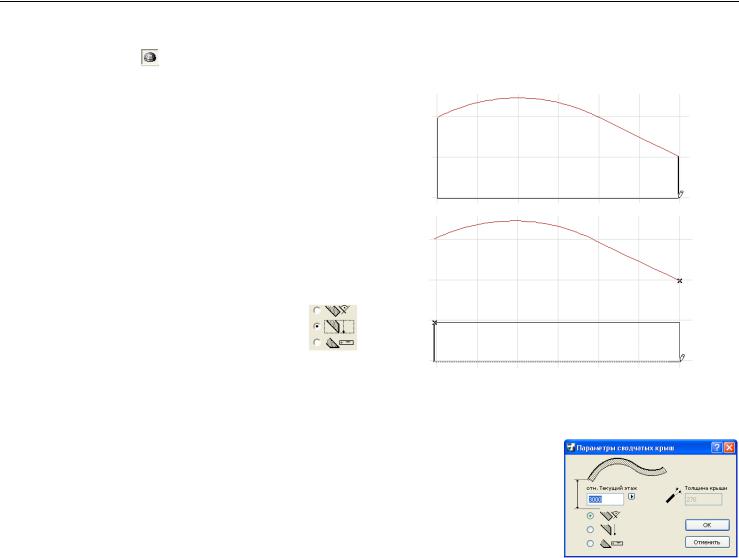This screenshot has width=739, height=558.
Task: Click the 'Толщина крыши' thickness field
Action: click(703, 500)
